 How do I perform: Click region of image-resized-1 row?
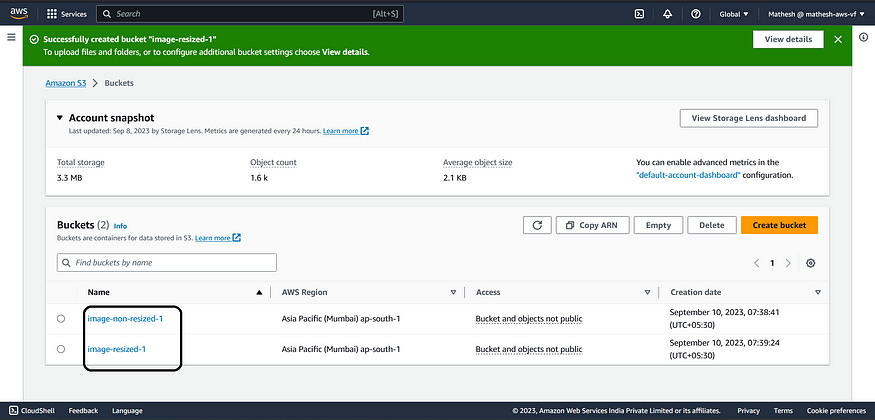(341, 349)
